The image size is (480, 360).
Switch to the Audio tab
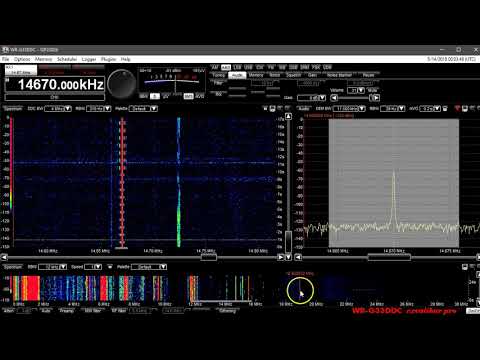coord(237,75)
